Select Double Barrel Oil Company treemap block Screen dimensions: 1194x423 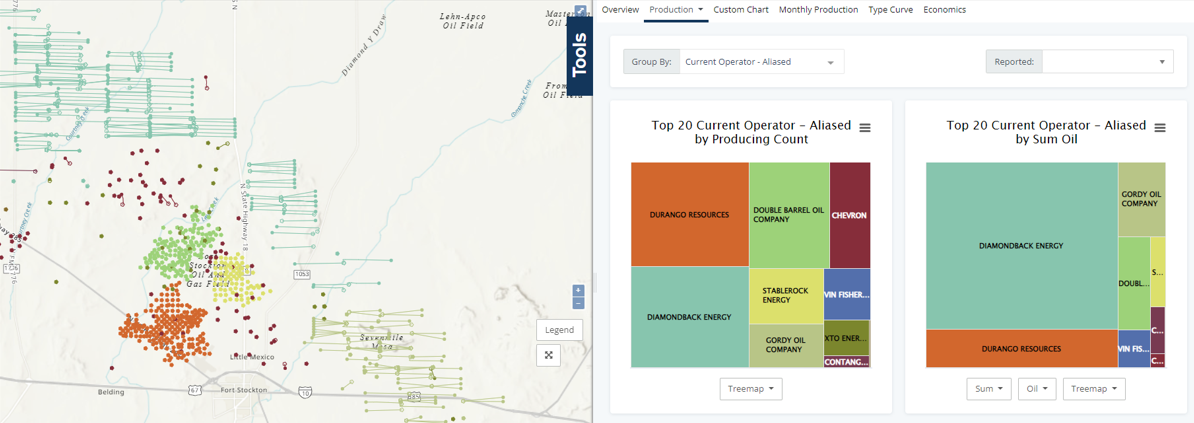pos(789,215)
